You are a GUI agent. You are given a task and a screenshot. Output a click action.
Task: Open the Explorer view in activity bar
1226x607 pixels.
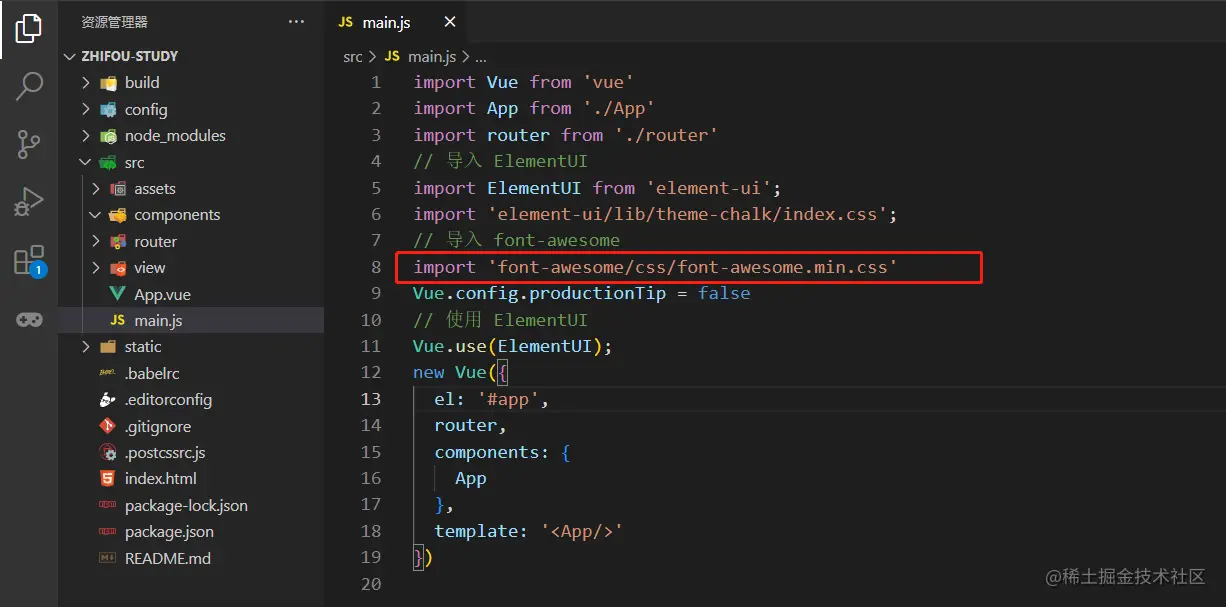tap(28, 29)
